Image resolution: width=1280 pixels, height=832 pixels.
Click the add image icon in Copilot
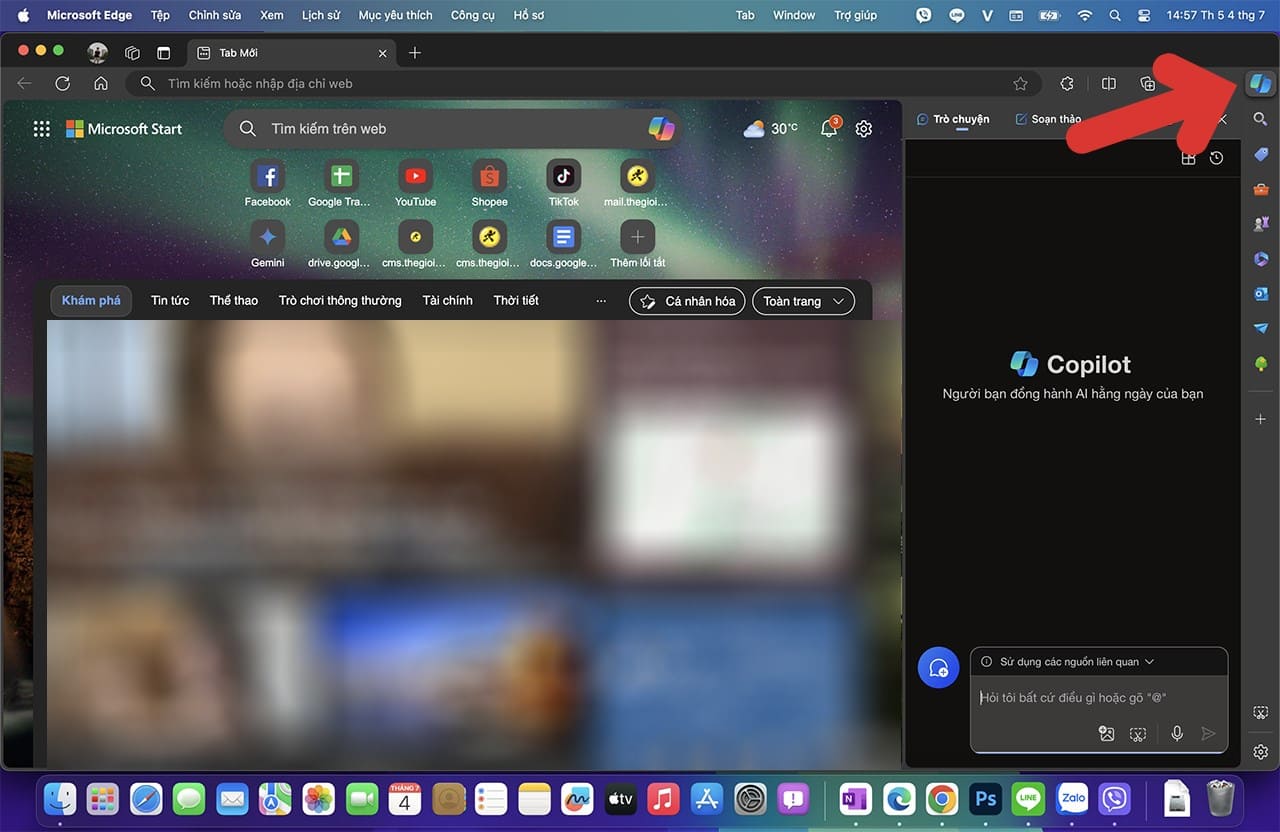pos(1106,734)
